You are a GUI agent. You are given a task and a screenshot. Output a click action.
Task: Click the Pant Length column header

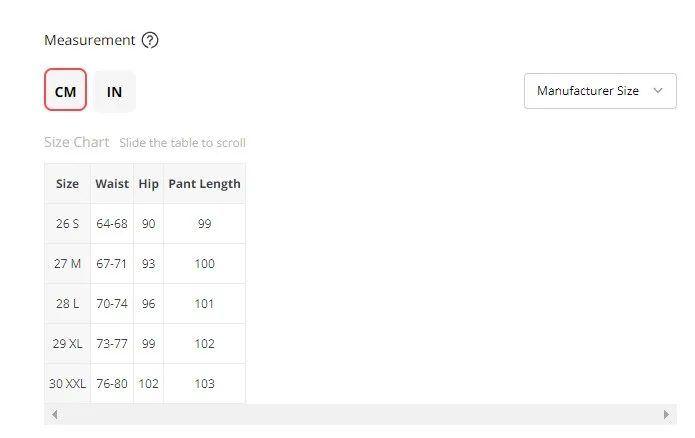[204, 184]
